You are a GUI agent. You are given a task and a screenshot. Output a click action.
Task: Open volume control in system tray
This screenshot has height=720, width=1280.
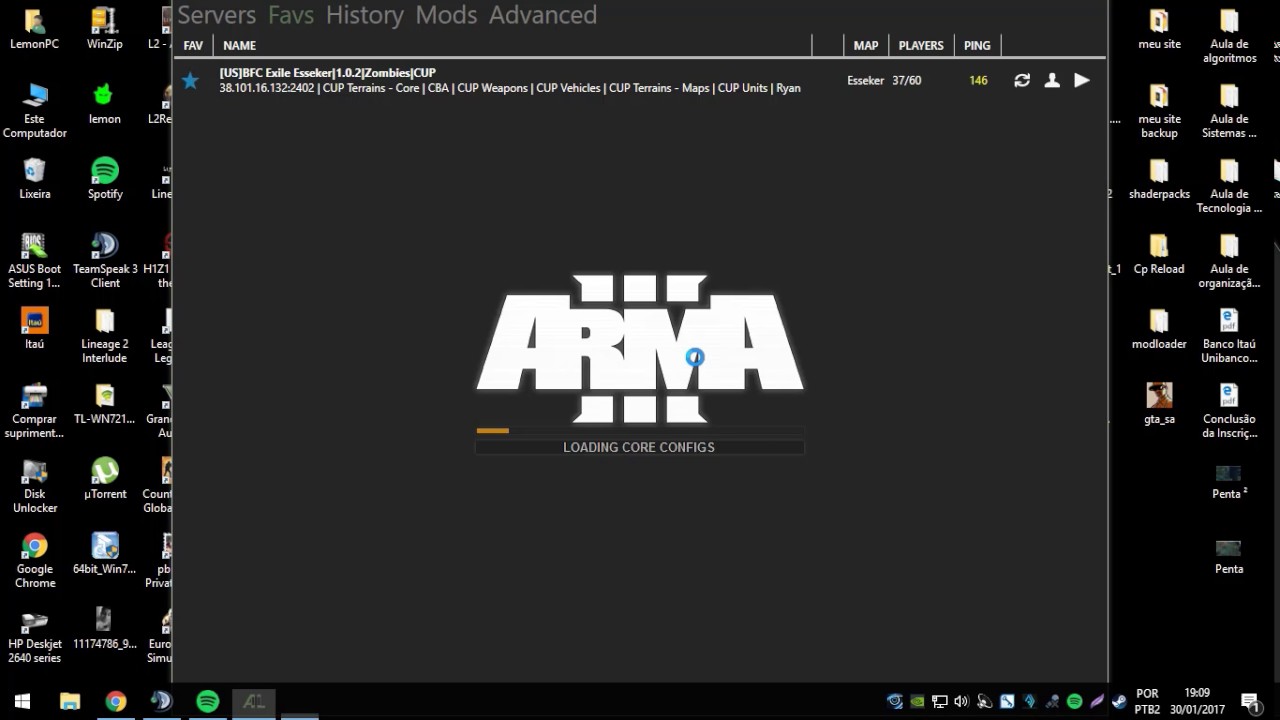point(962,702)
